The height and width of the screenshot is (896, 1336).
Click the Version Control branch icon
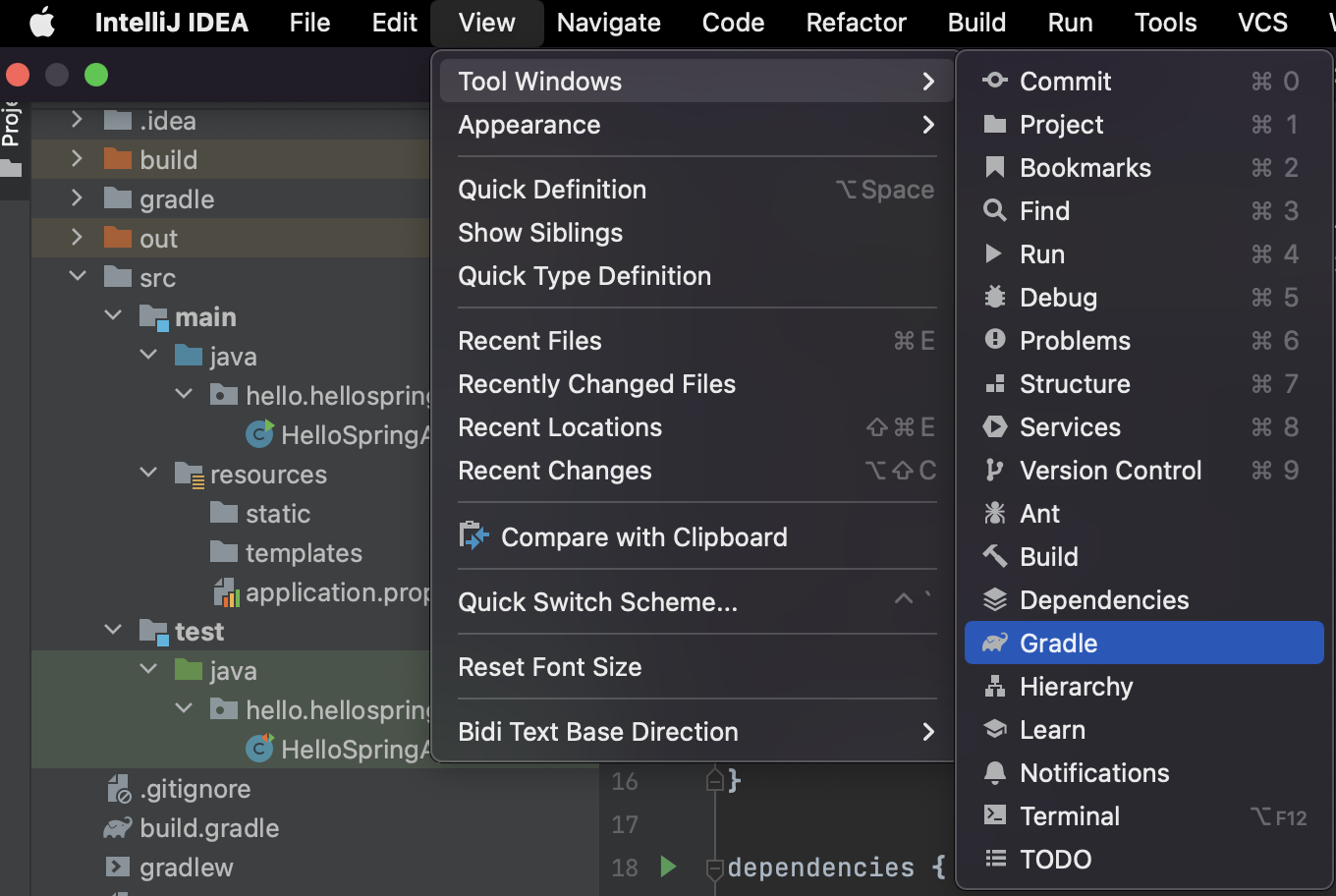click(995, 471)
